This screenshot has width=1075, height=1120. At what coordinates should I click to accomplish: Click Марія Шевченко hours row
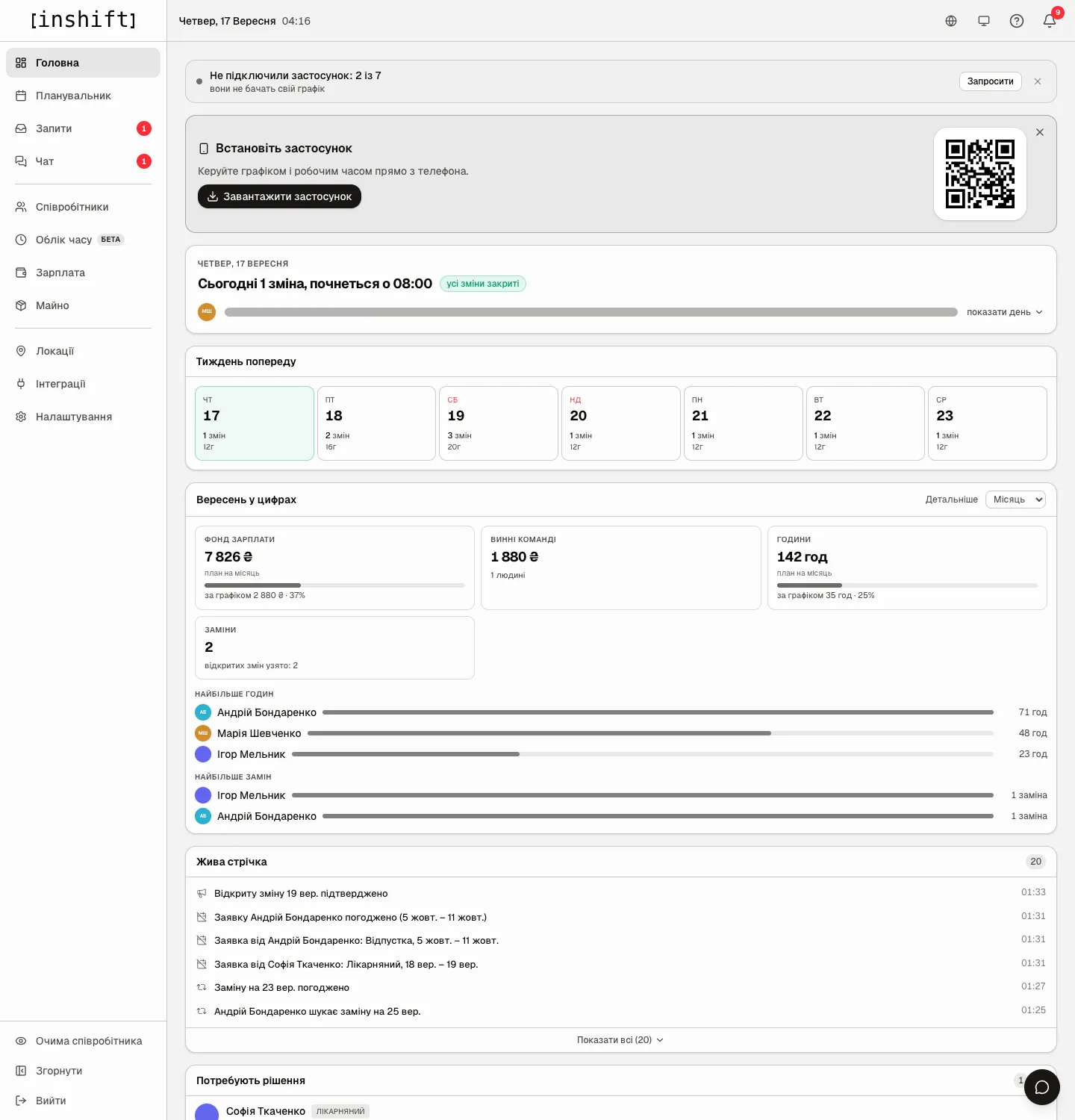pos(621,733)
